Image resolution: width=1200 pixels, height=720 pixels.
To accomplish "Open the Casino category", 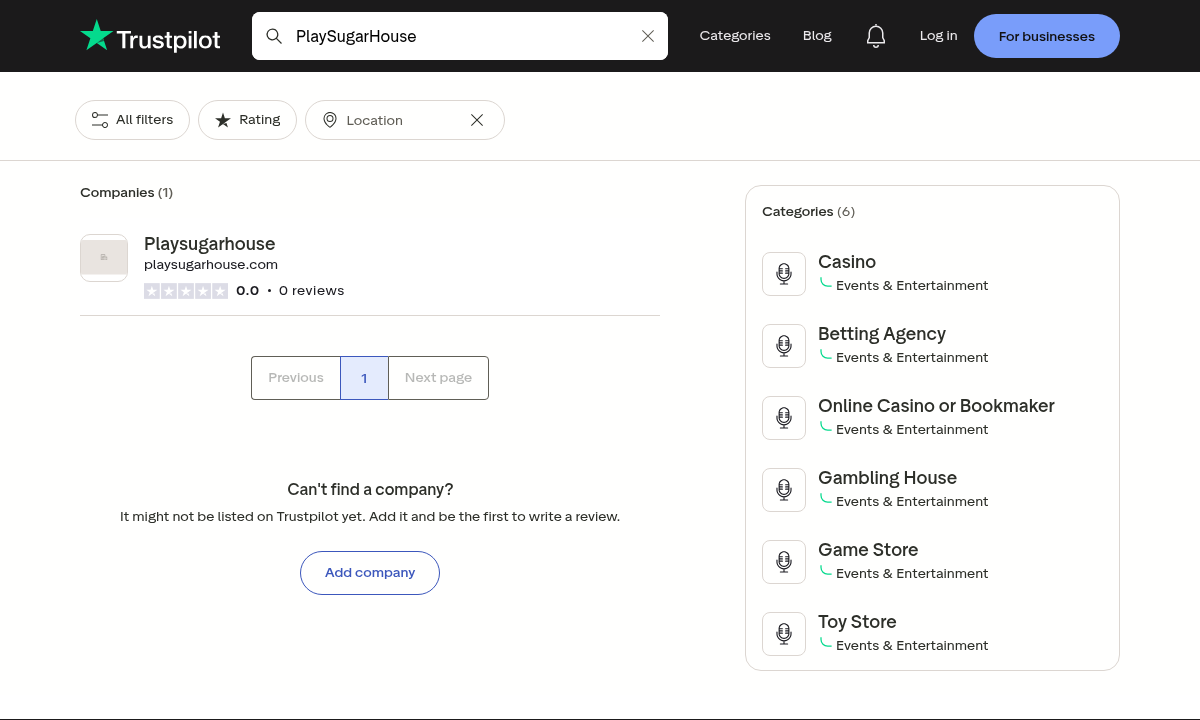I will (x=847, y=262).
